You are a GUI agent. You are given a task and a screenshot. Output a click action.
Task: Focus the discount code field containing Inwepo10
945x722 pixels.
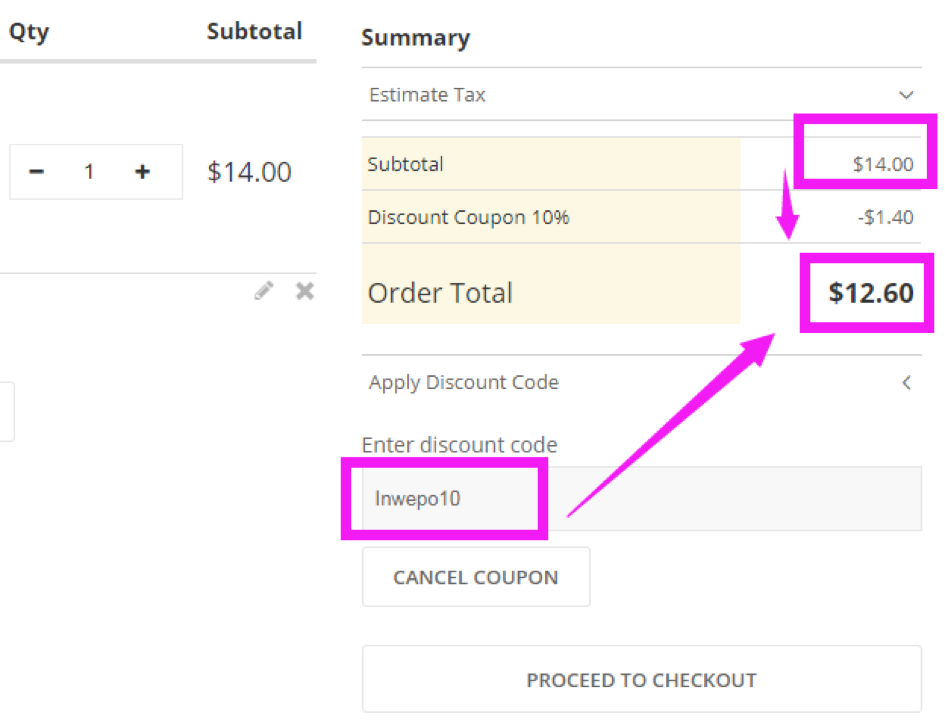pyautogui.click(x=640, y=498)
